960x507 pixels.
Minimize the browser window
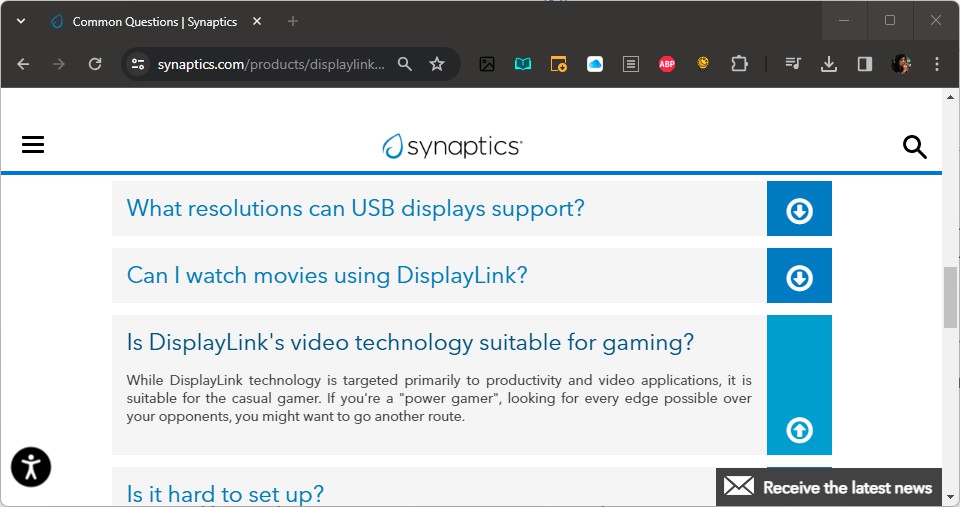(x=844, y=20)
